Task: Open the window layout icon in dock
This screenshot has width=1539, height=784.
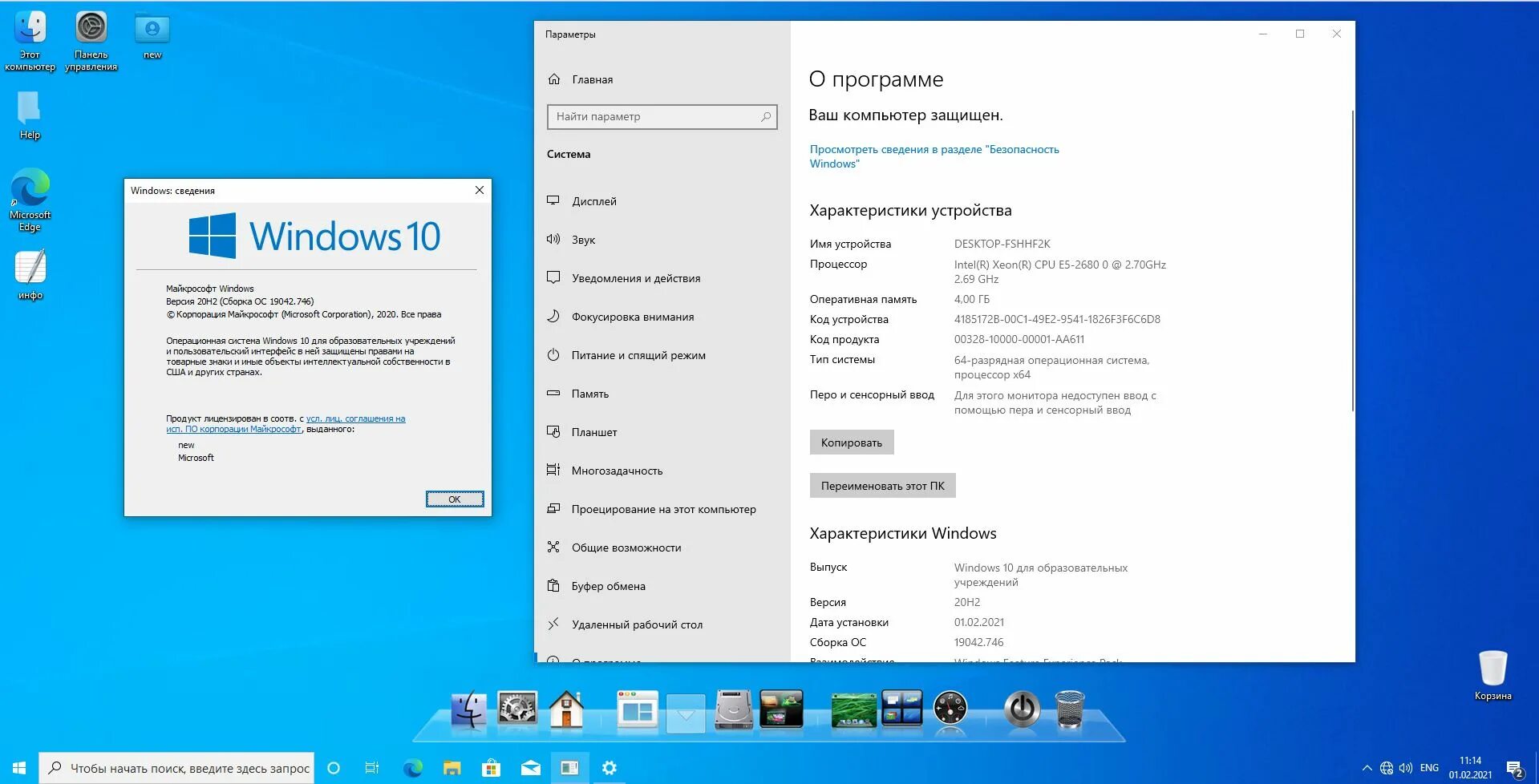Action: (x=638, y=710)
